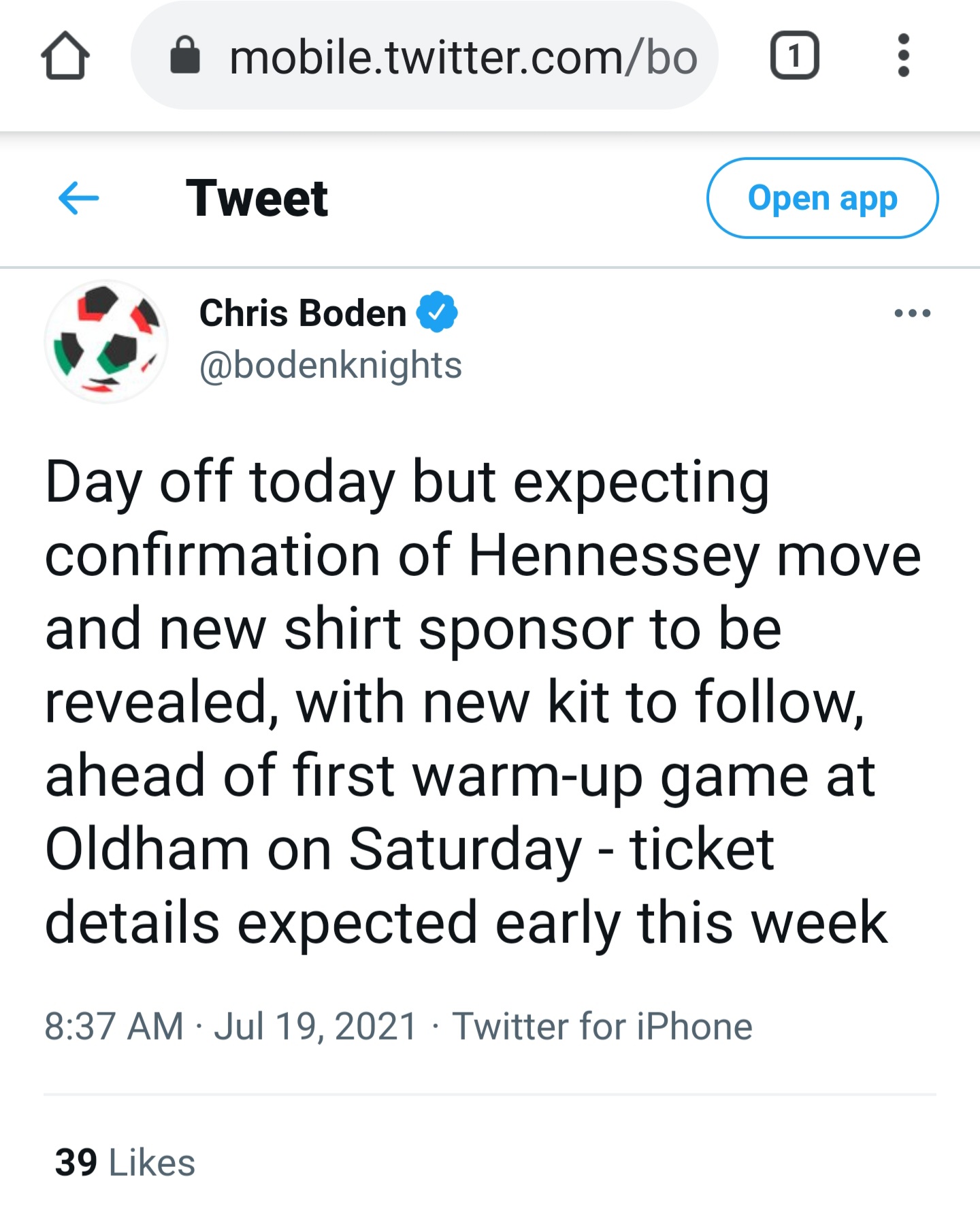
Task: Click the Chris Boden display name
Action: click(x=302, y=313)
